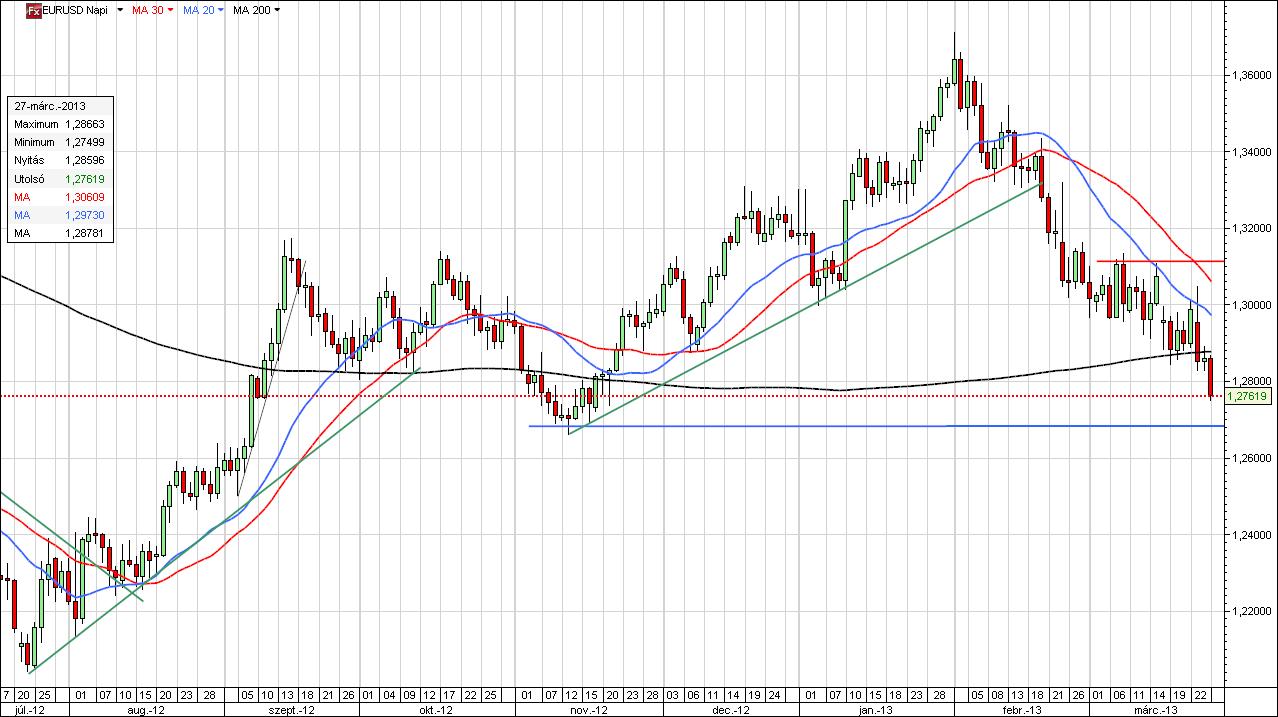Click the aug.-12 month label
Viewport: 1278px width, 717px height.
pos(145,709)
